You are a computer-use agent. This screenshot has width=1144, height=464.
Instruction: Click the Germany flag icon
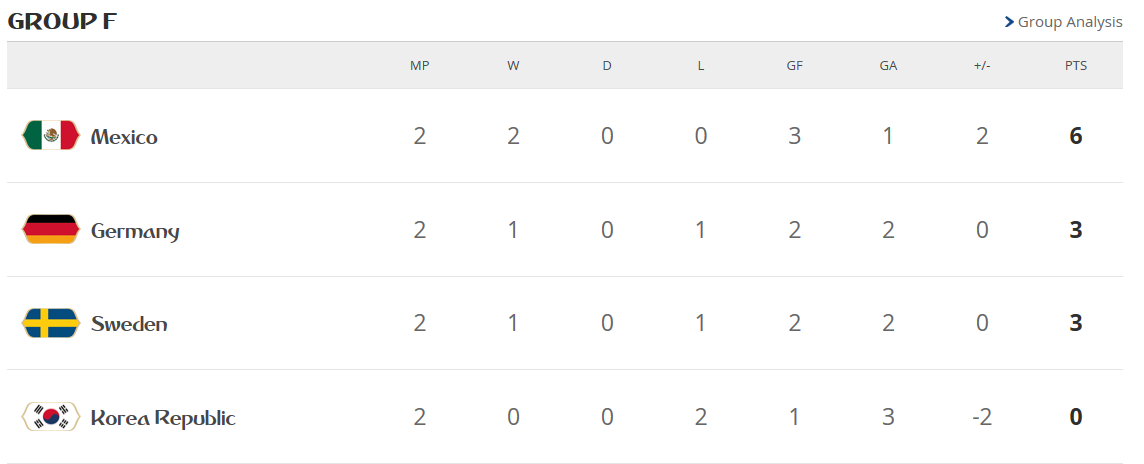(x=50, y=230)
